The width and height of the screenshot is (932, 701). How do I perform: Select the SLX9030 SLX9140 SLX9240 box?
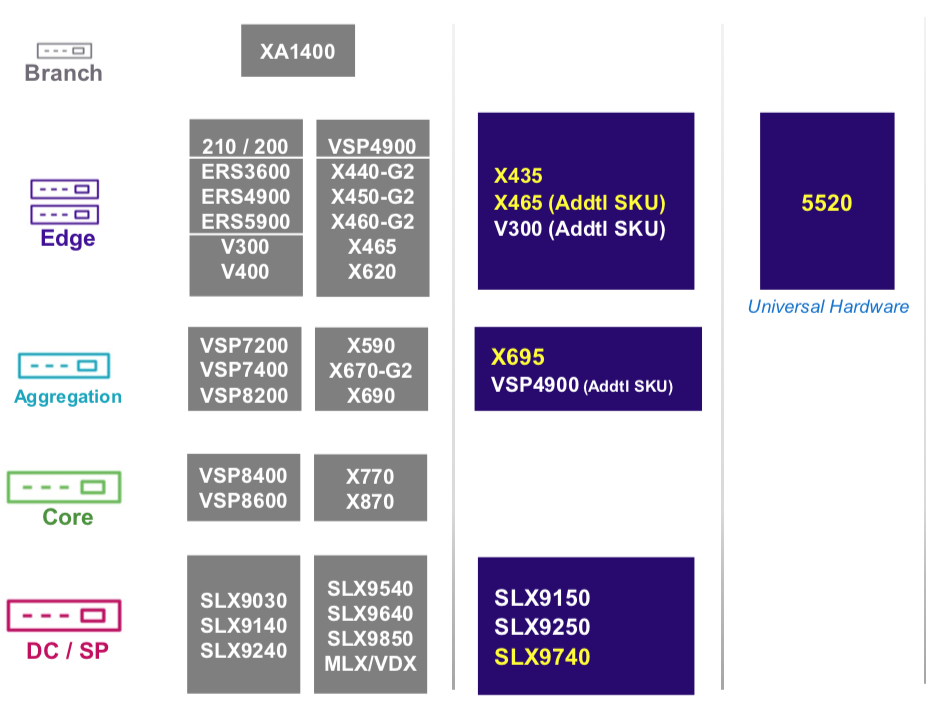click(x=243, y=624)
